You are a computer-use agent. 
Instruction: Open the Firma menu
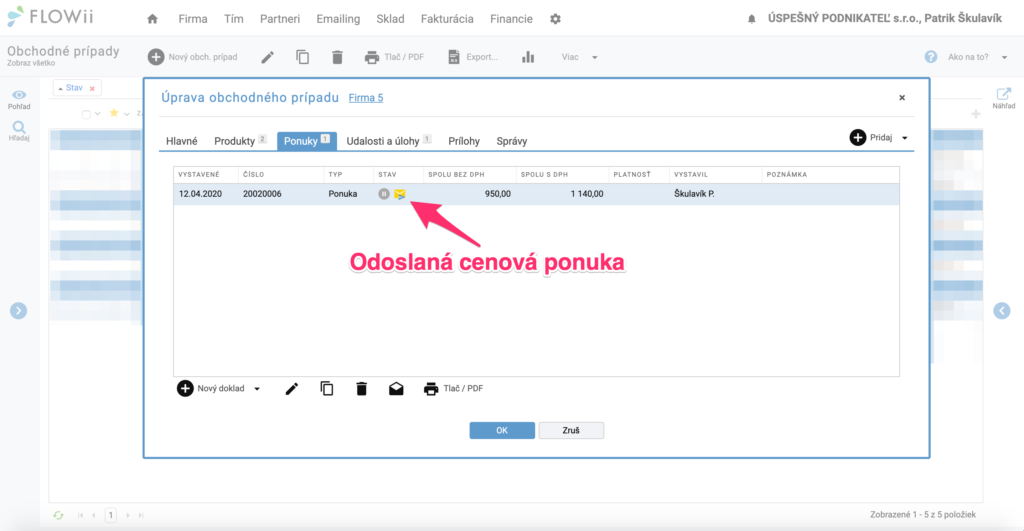(x=193, y=19)
